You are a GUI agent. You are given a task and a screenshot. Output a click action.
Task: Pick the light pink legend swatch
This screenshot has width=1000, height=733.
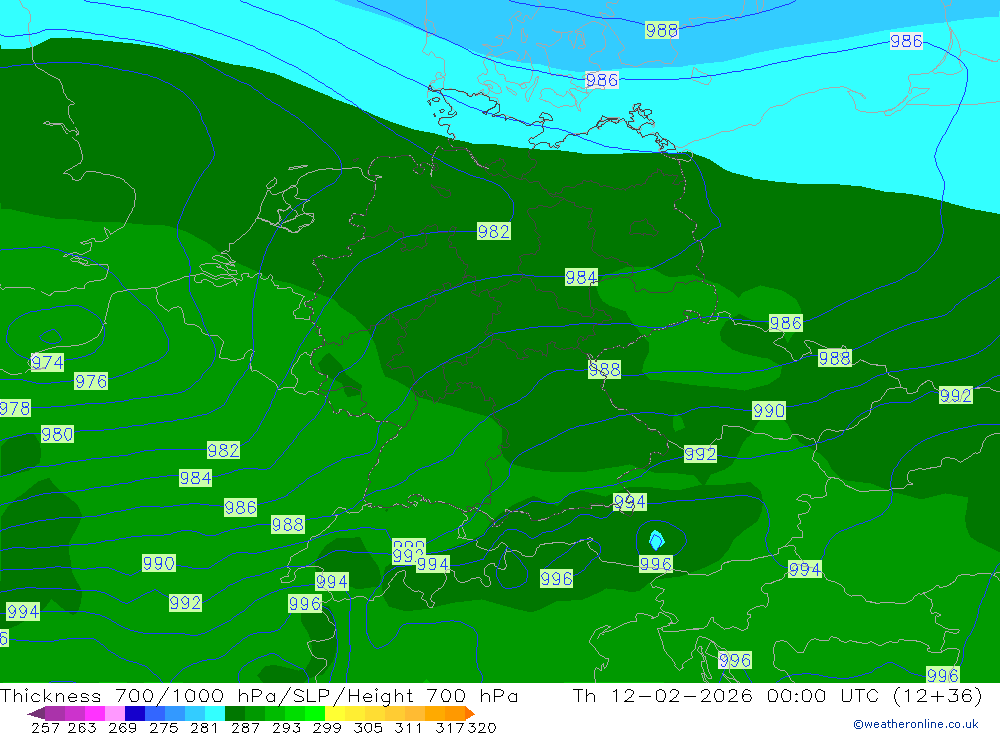(x=115, y=713)
